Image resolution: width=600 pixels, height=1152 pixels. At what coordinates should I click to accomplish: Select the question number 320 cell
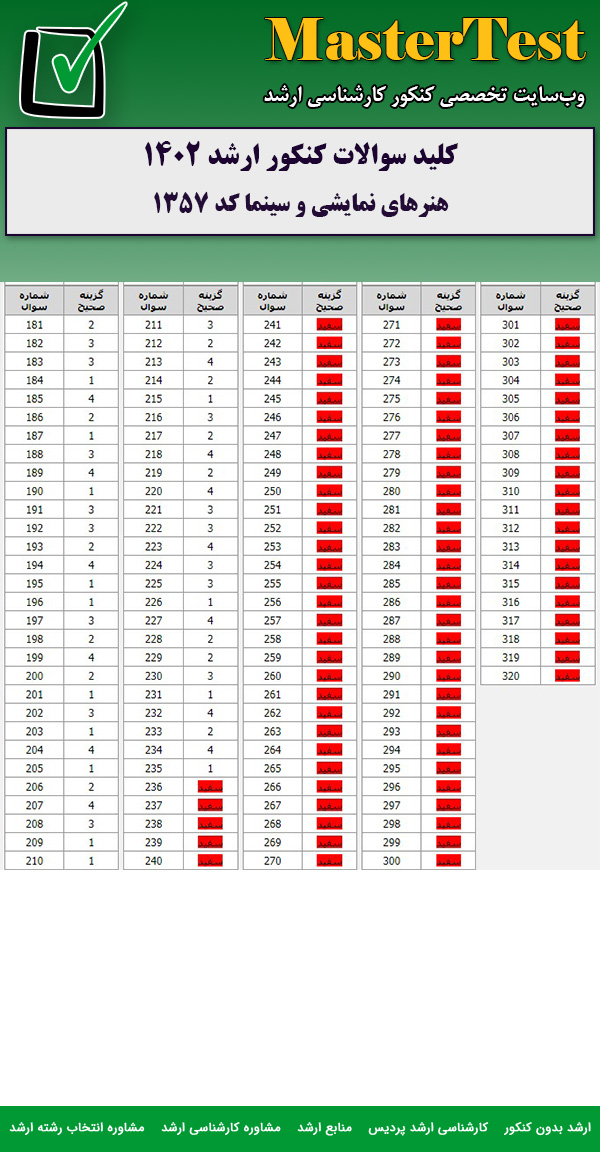pos(511,676)
